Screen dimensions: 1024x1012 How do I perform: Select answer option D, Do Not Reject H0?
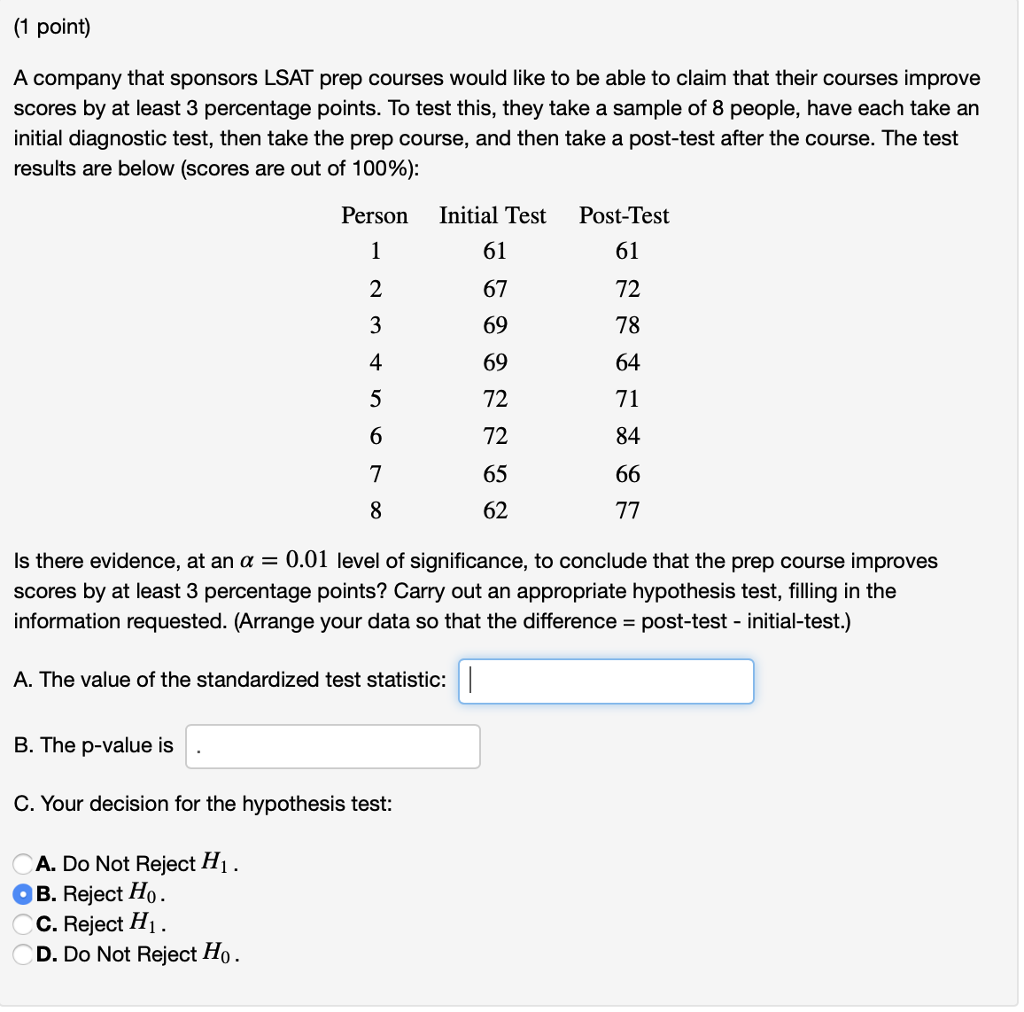(x=22, y=954)
